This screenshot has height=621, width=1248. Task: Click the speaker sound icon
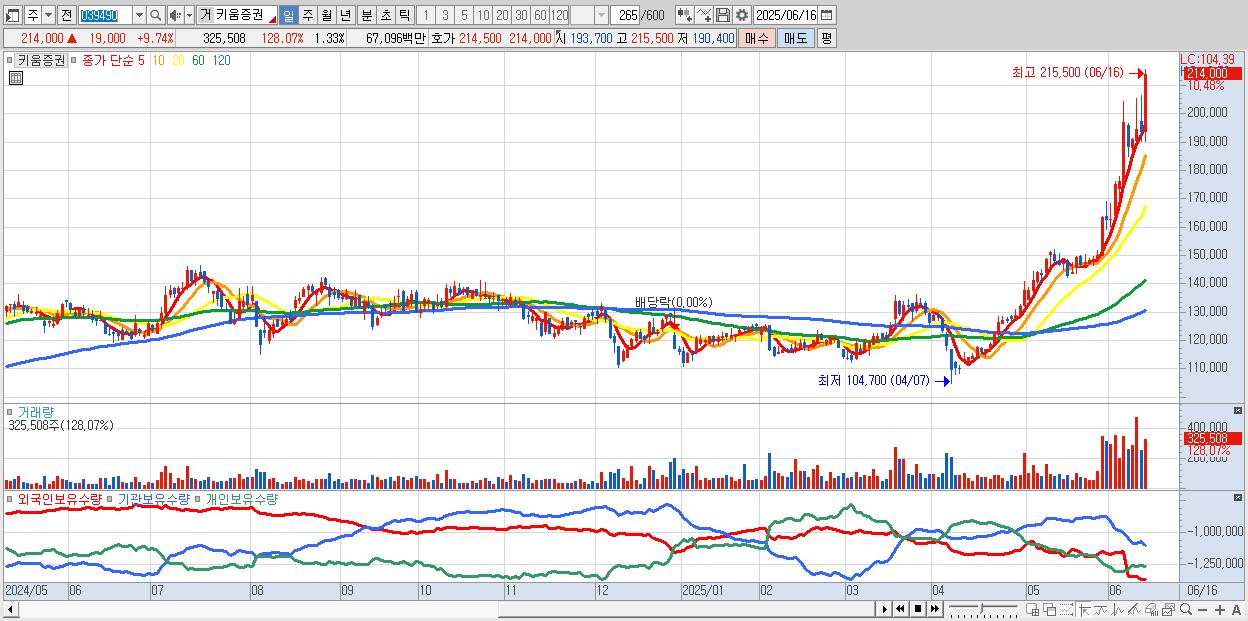(175, 15)
